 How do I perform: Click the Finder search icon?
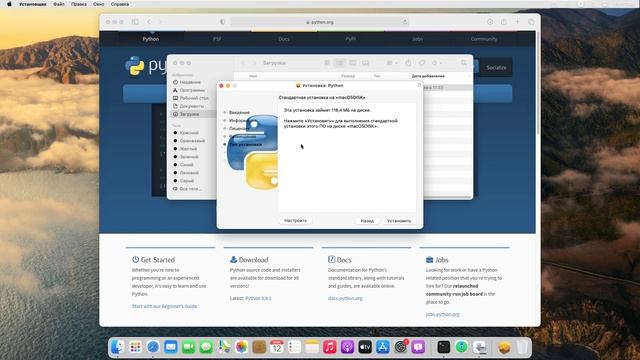click(464, 63)
